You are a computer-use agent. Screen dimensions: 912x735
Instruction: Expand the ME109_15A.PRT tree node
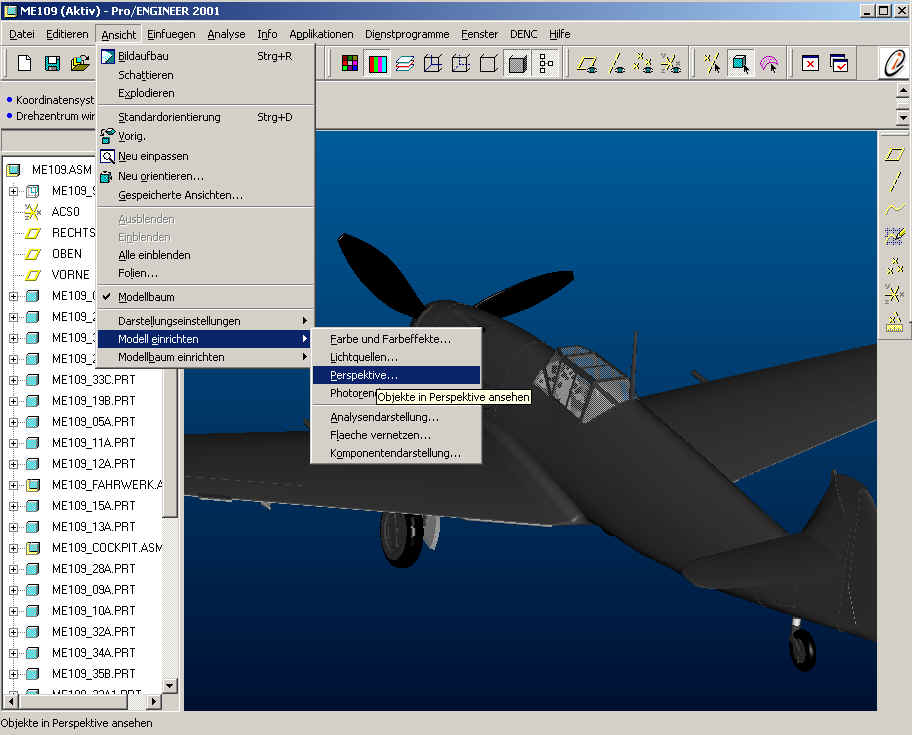click(13, 506)
